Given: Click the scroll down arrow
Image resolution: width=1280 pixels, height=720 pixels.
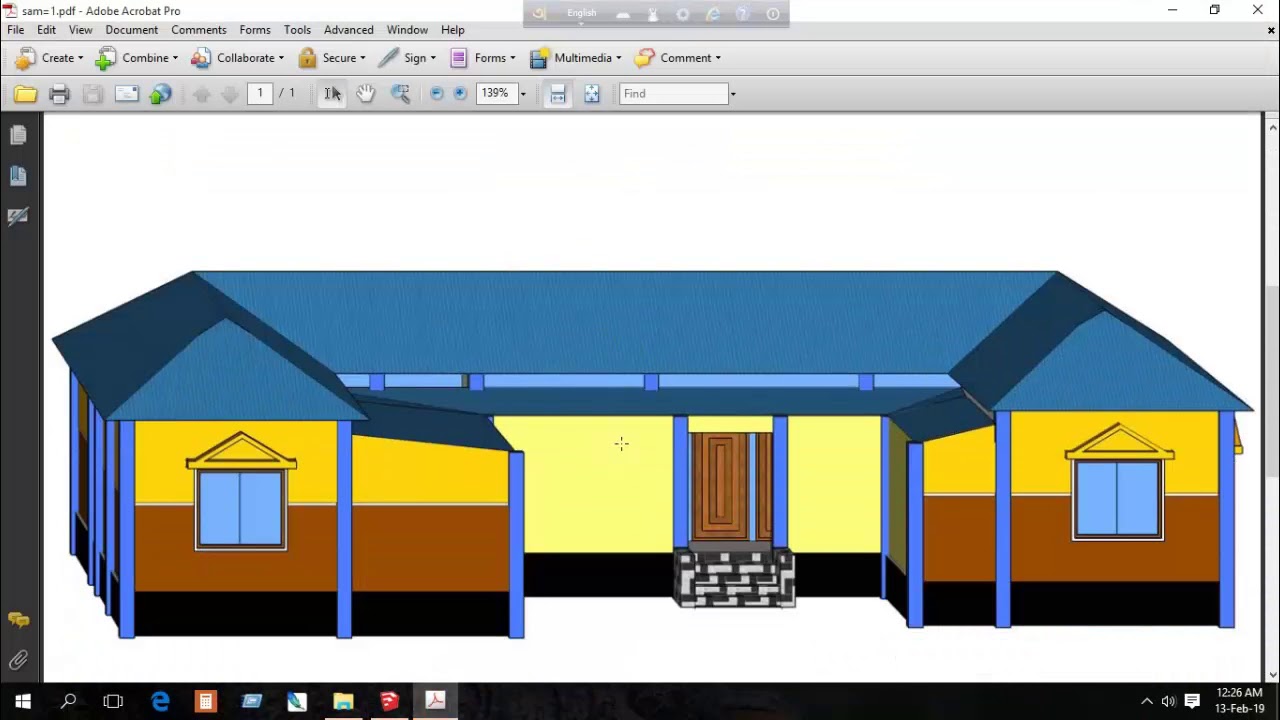Looking at the screenshot, I should point(1272,674).
